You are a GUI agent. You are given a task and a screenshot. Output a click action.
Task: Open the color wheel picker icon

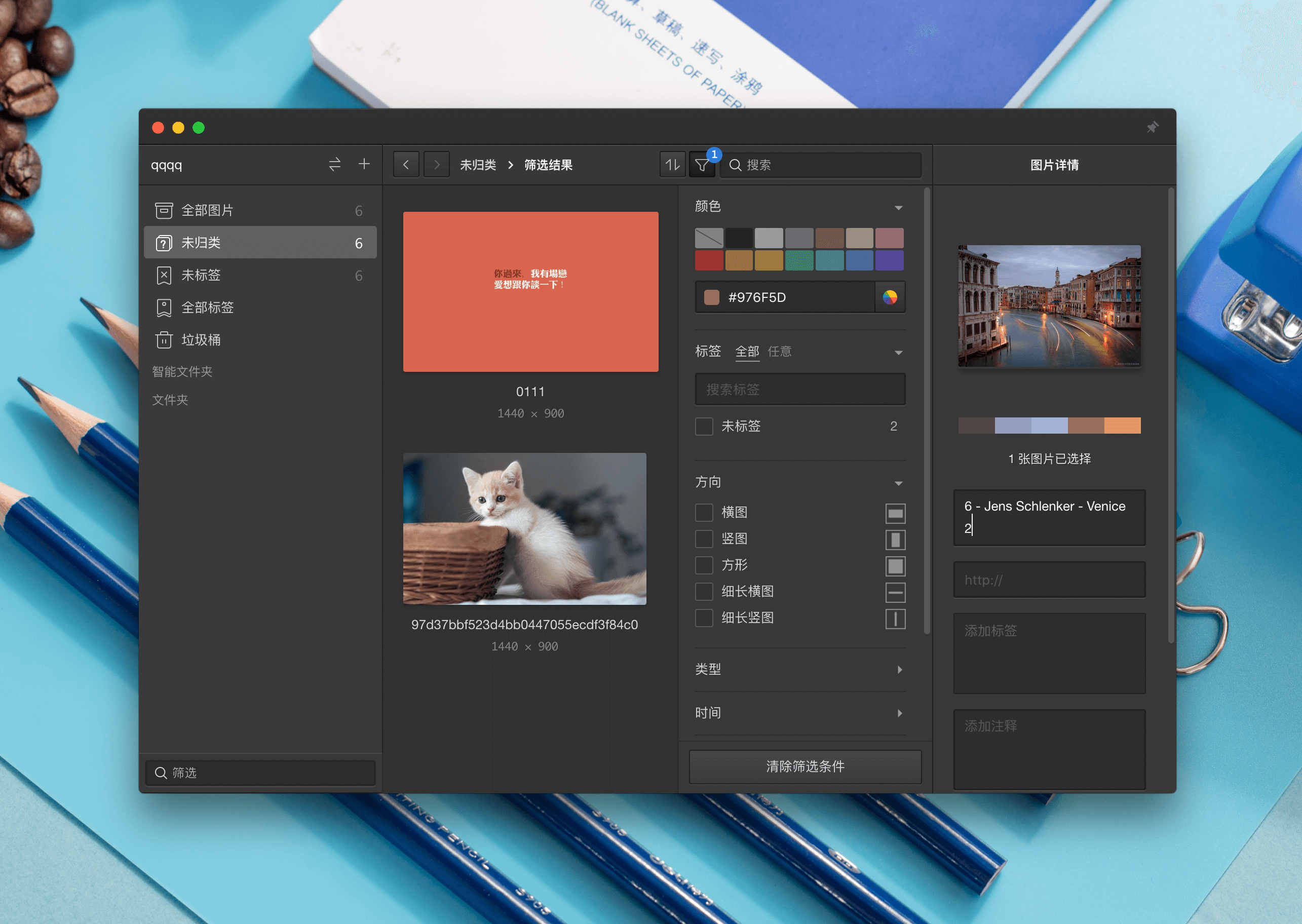tap(890, 297)
